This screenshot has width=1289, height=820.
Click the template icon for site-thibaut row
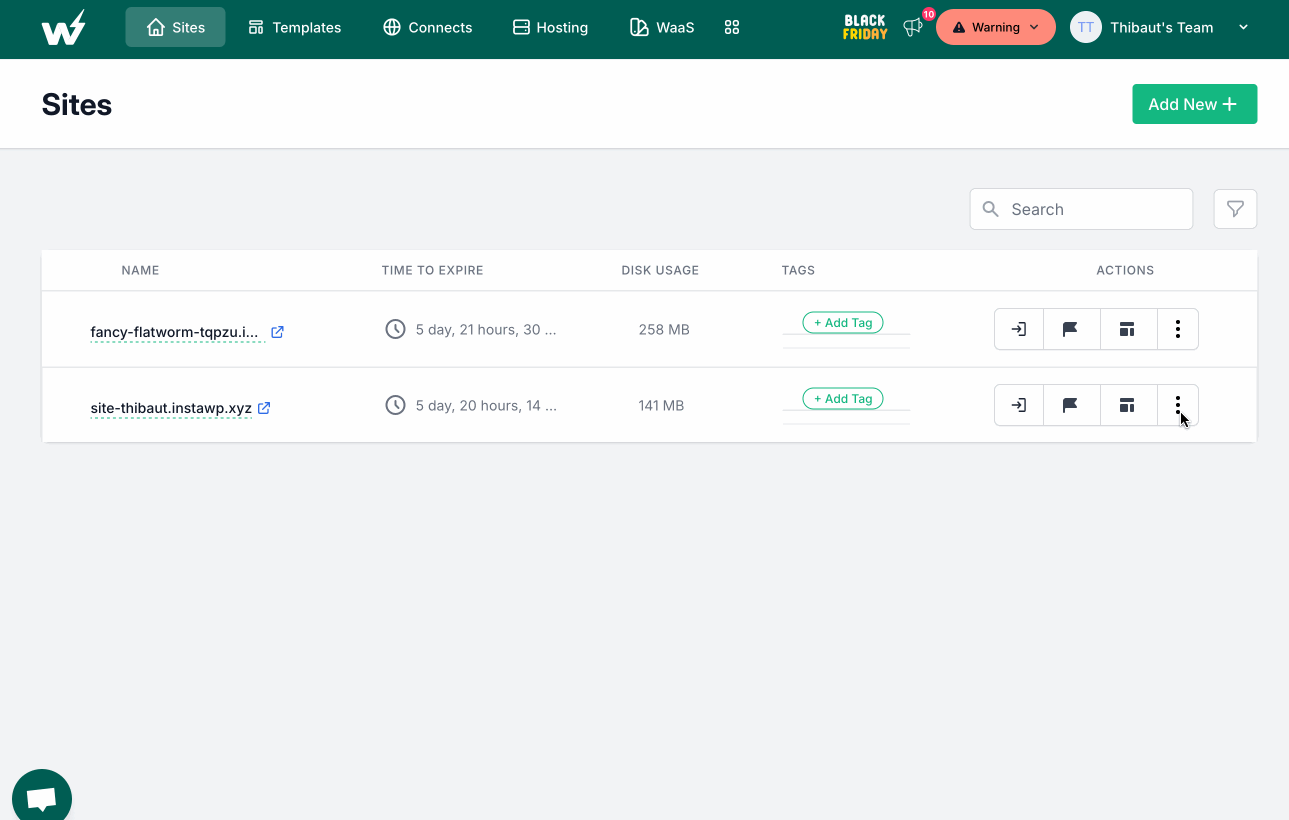[x=1127, y=405]
